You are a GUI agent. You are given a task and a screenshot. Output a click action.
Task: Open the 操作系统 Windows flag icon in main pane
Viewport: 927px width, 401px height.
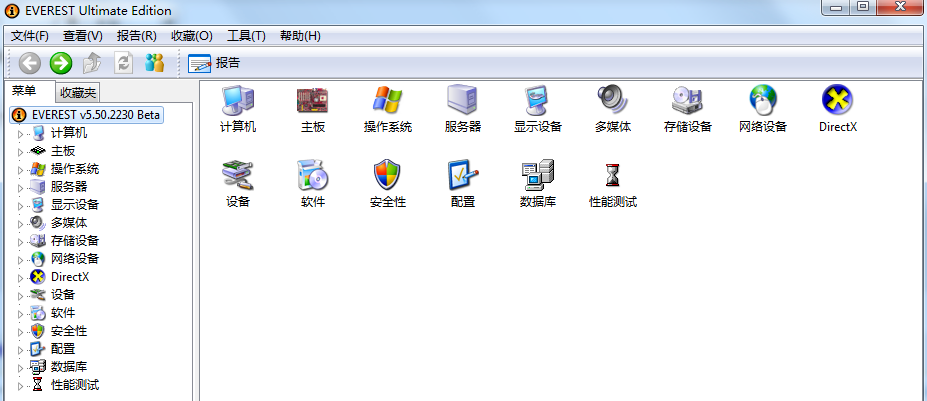click(x=387, y=100)
